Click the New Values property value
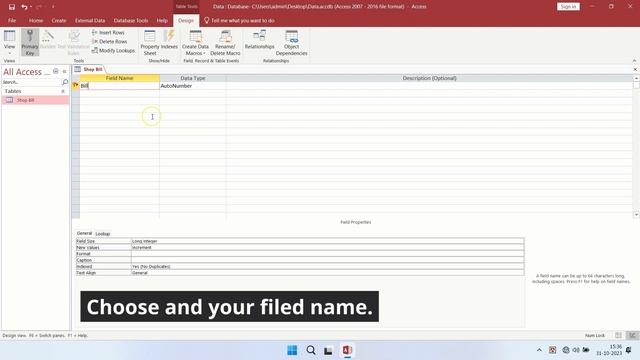 327,247
